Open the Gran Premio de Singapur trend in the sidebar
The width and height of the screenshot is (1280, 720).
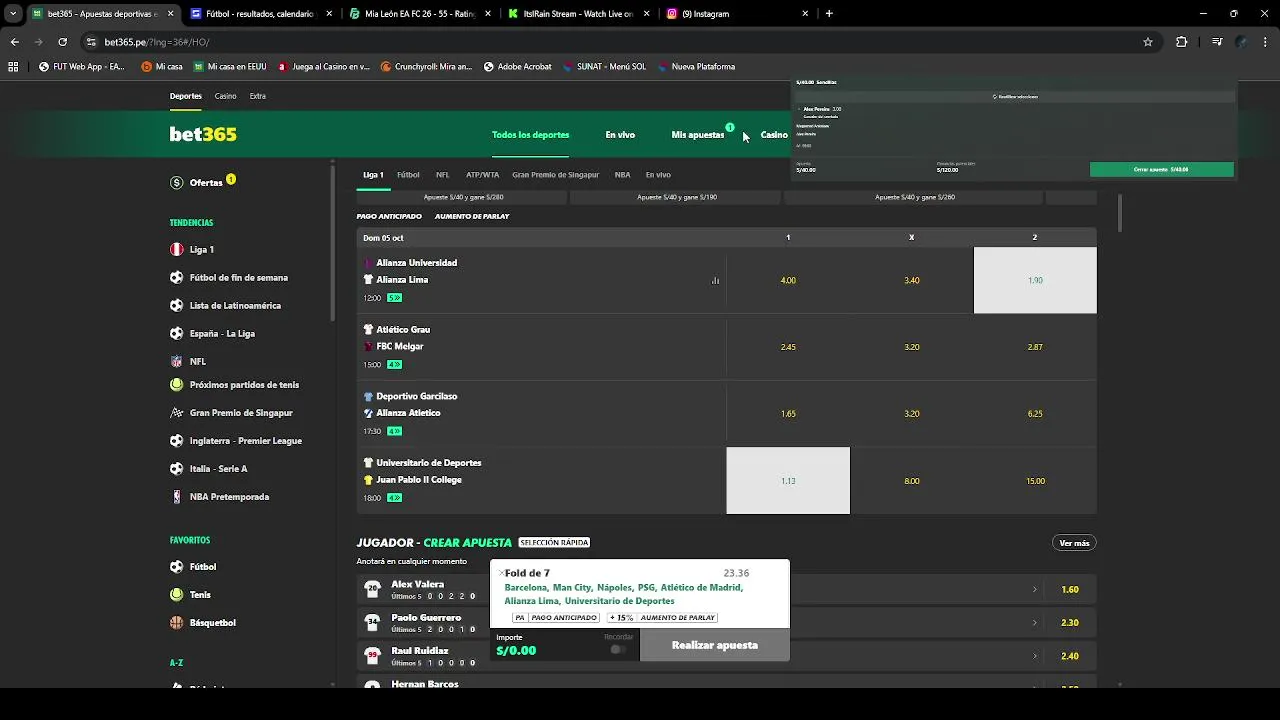click(x=241, y=413)
